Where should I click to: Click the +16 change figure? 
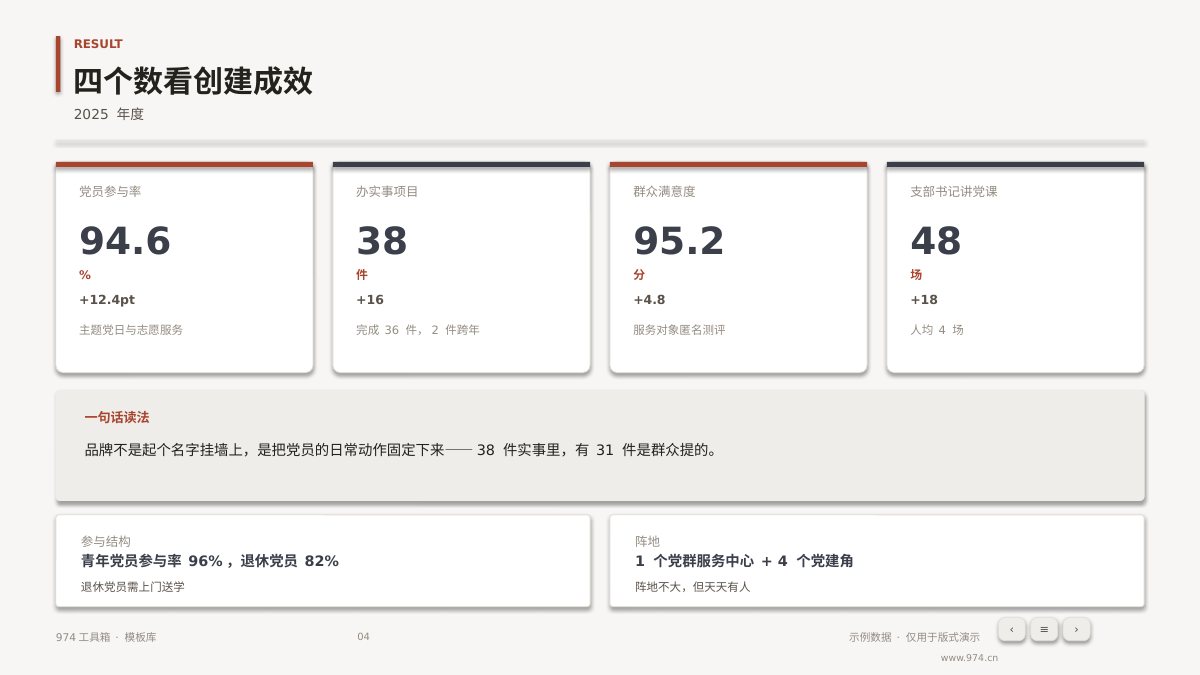pos(370,300)
